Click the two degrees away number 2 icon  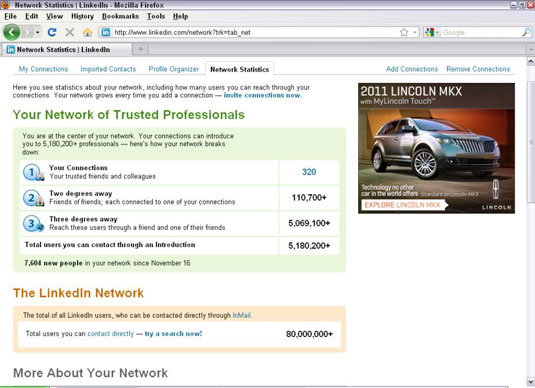coord(33,198)
